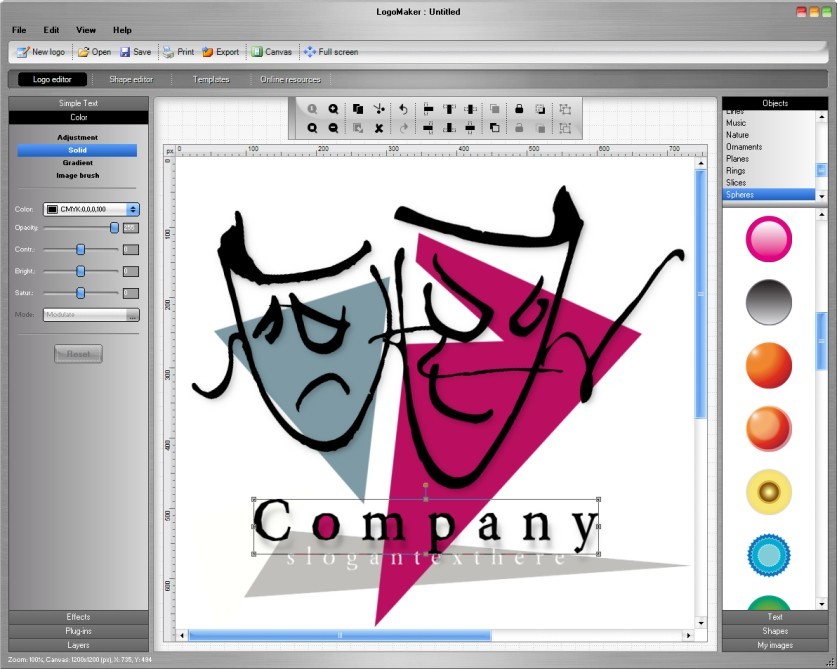Expand the Text panel on right

775,617
